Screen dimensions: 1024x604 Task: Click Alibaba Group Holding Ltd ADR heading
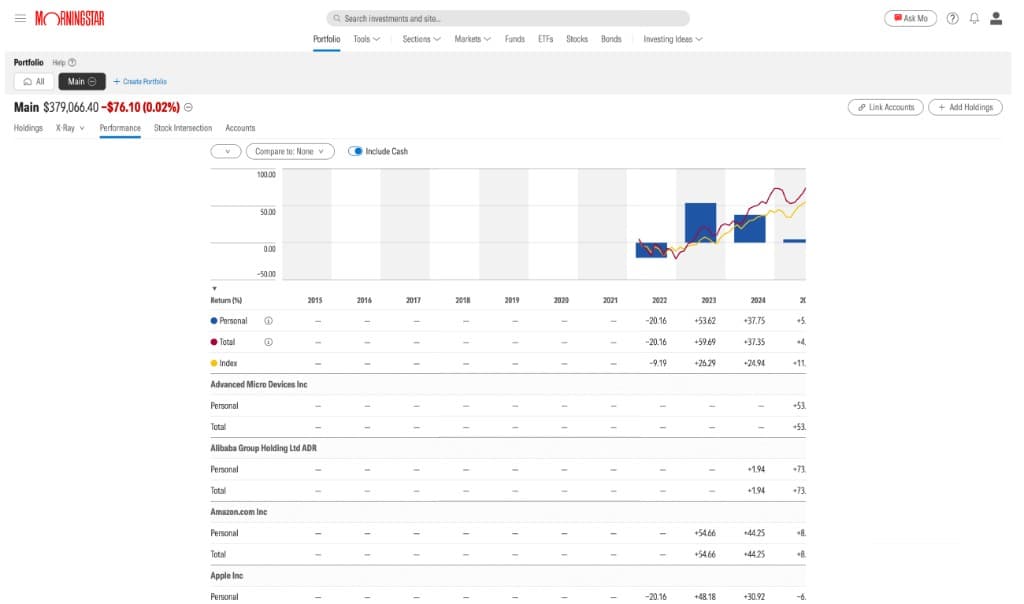[263, 448]
